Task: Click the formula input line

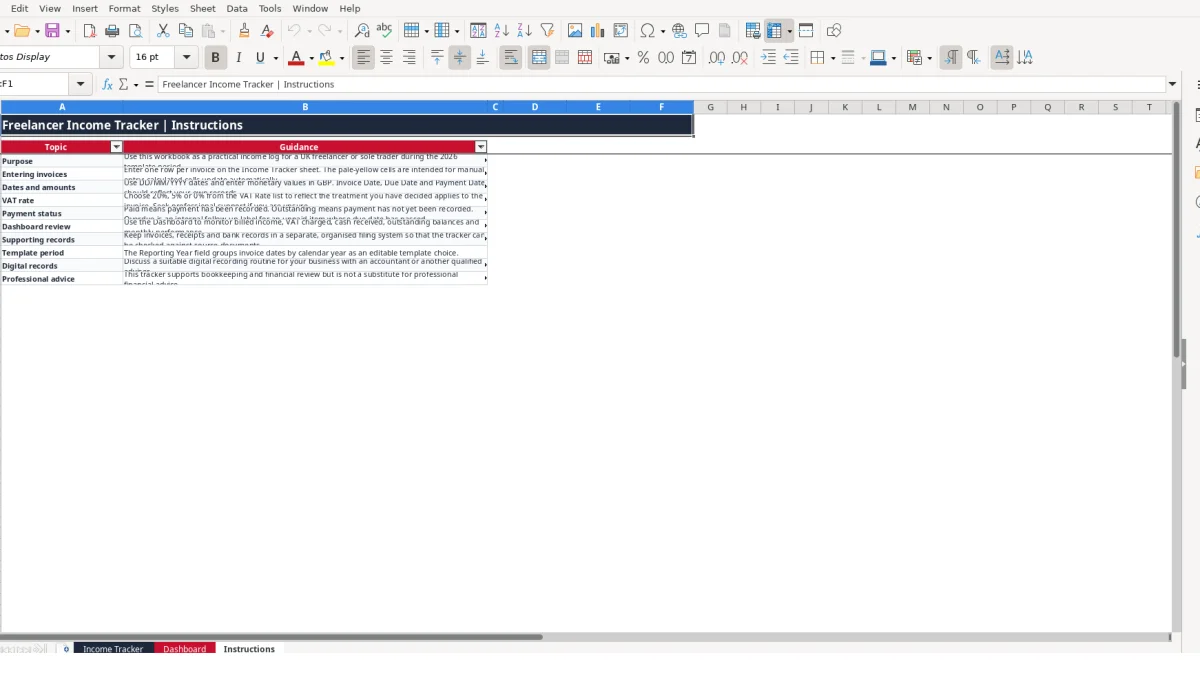Action: tap(660, 85)
